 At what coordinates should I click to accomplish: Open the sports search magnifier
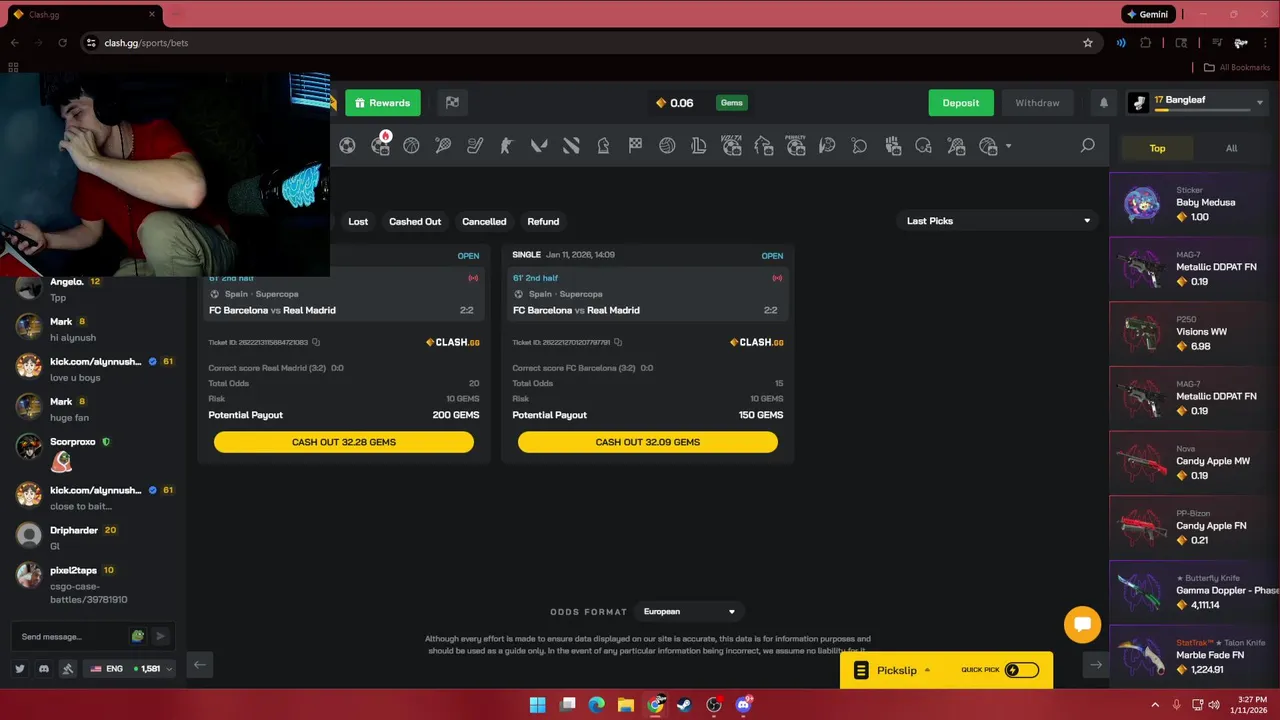tap(1087, 146)
